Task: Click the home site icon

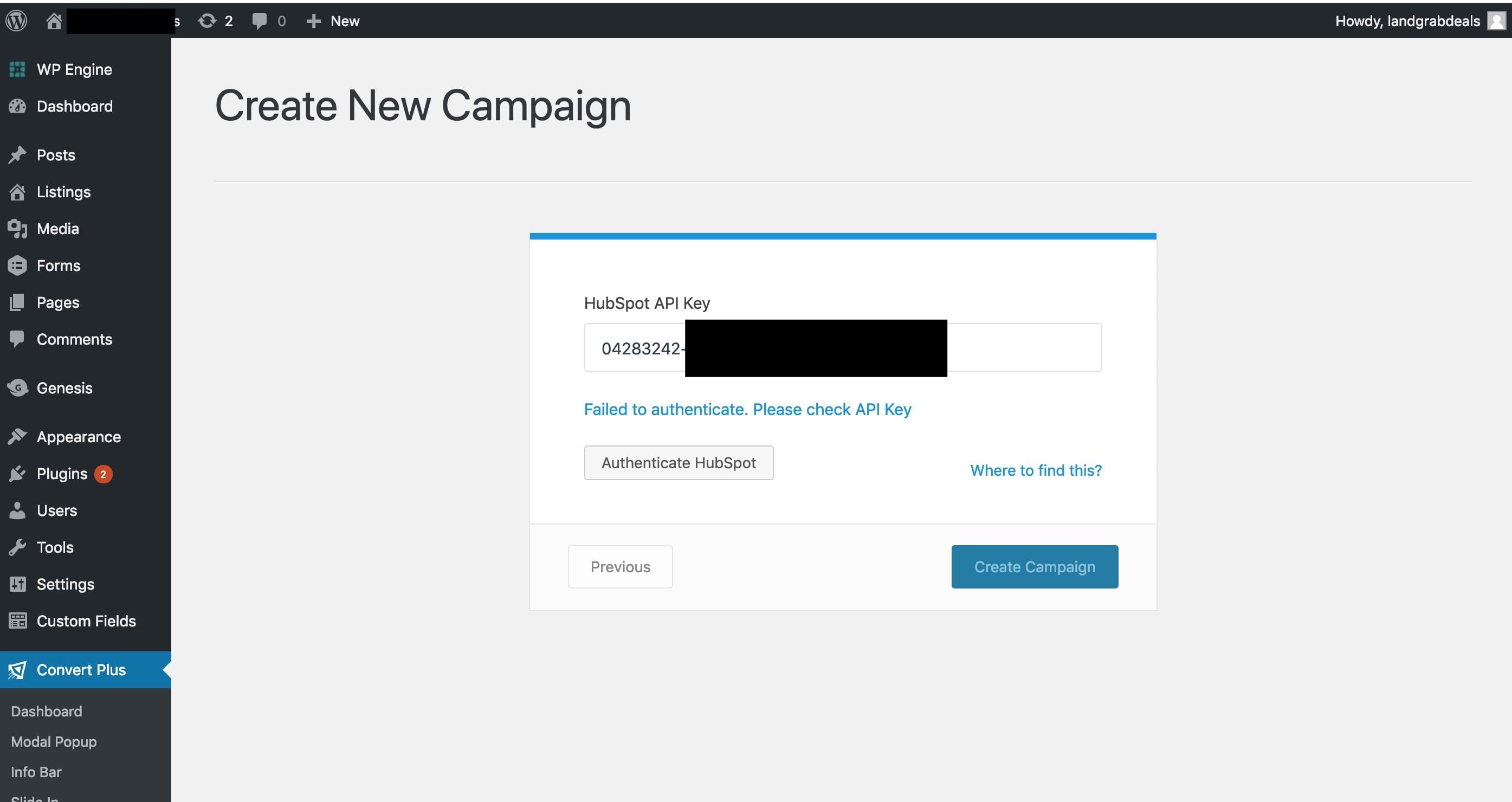Action: coord(54,21)
